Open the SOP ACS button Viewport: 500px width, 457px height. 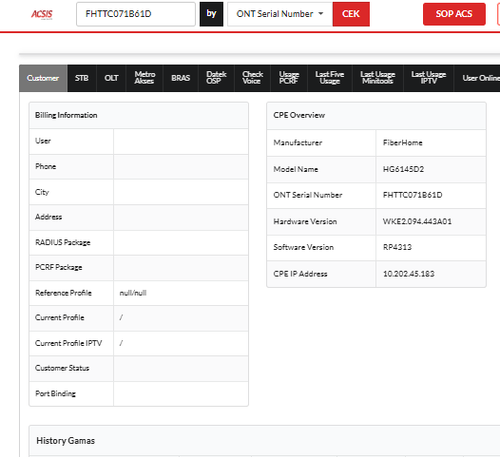(454, 14)
